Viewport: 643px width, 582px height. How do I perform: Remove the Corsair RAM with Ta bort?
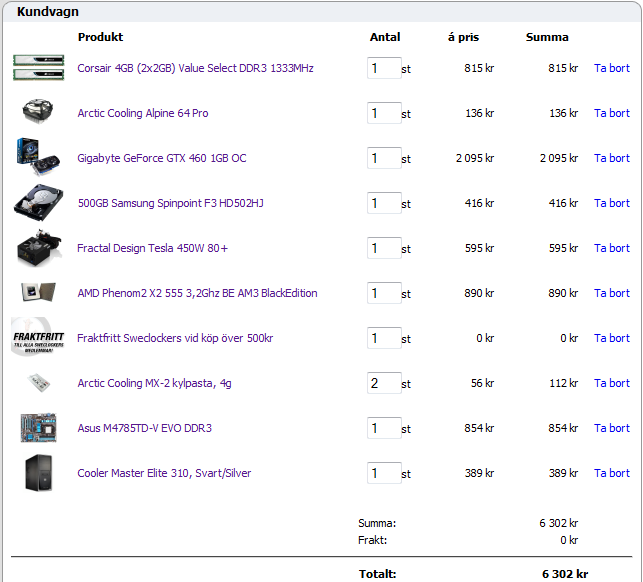coord(611,68)
